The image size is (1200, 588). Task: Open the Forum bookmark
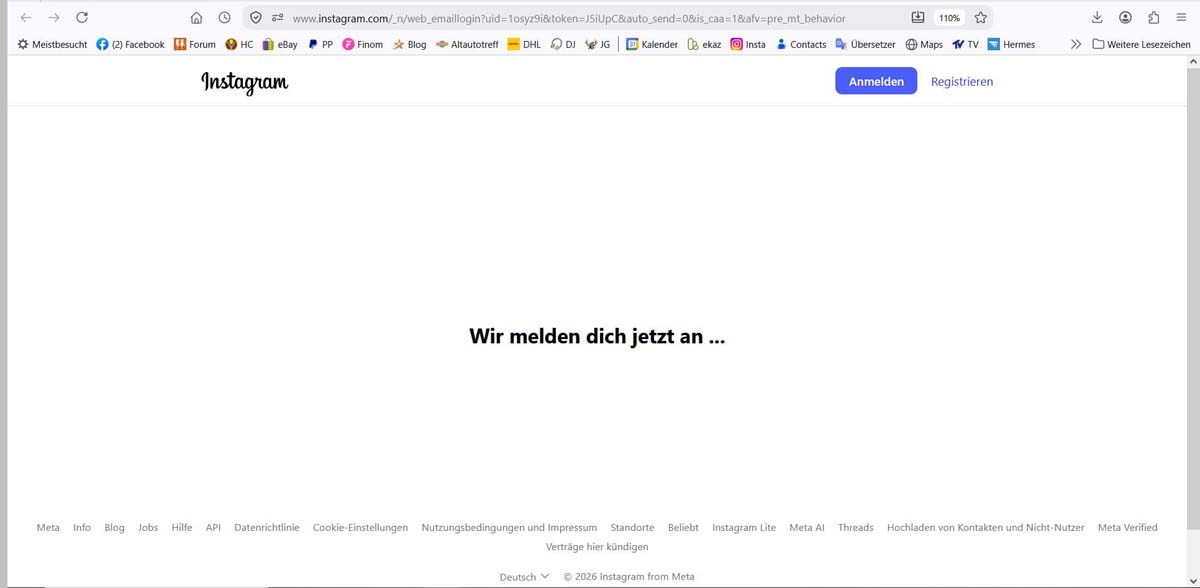[194, 44]
